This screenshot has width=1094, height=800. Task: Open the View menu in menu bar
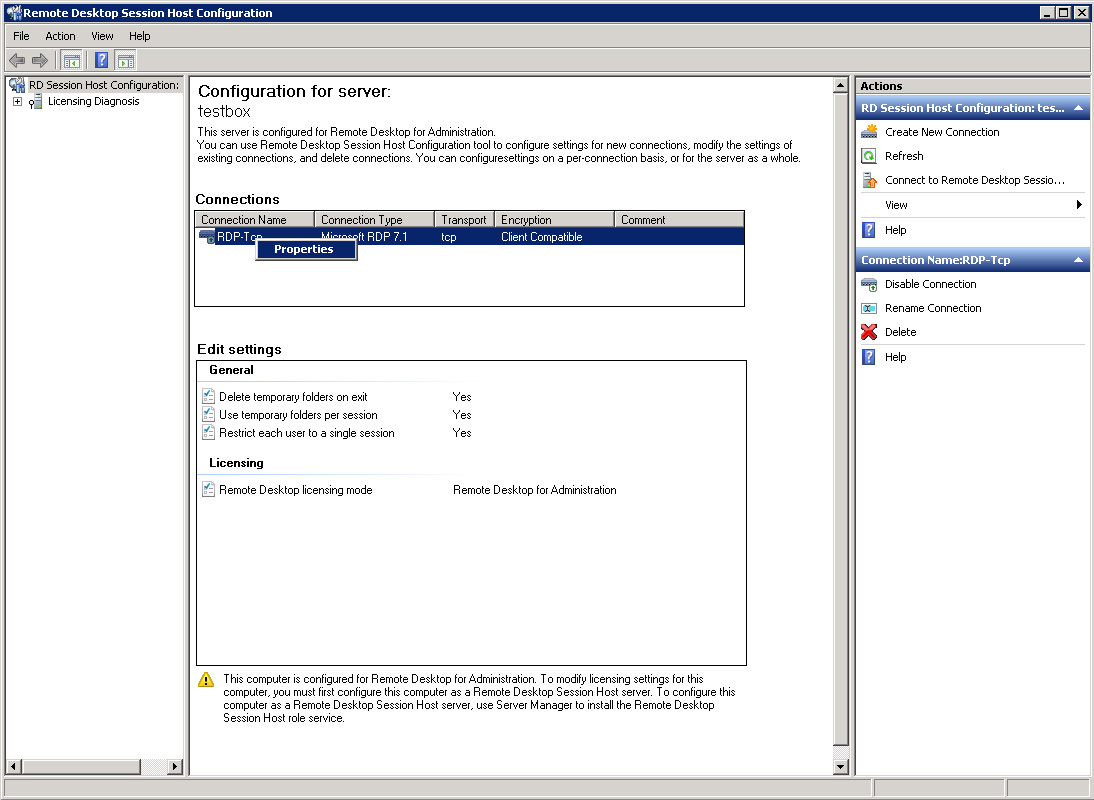[102, 36]
